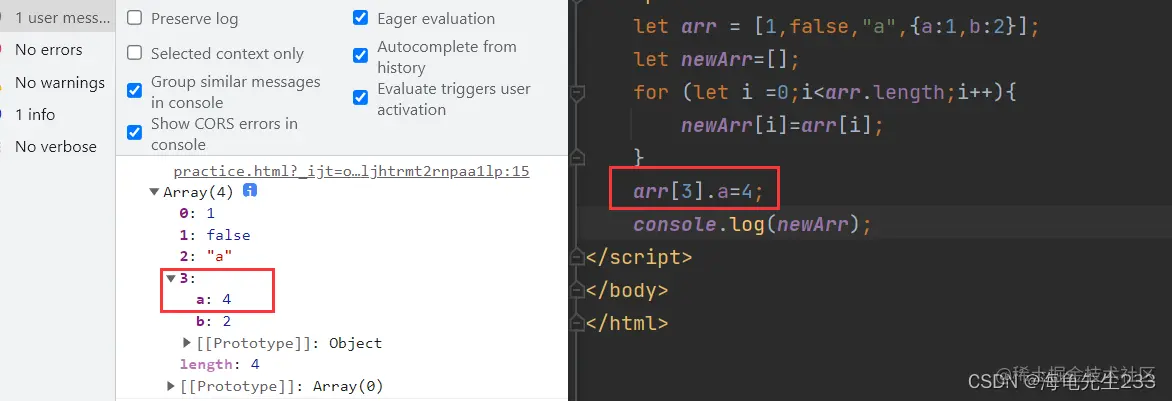This screenshot has height=401, width=1172.
Task: Click the '1: false' array row
Action: pyautogui.click(x=215, y=235)
